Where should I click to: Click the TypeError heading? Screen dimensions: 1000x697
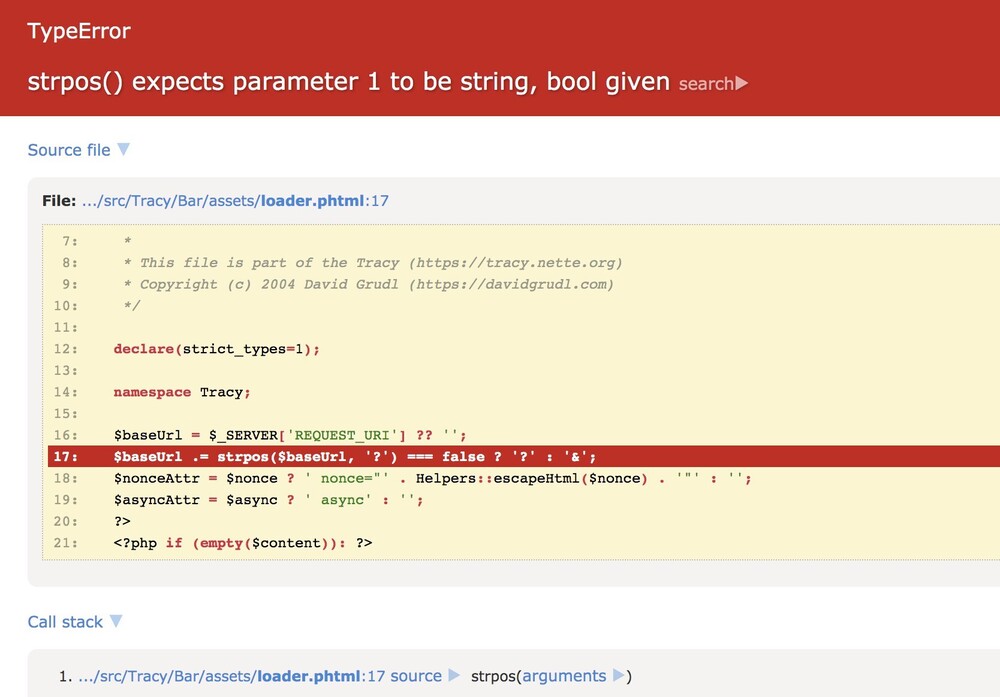(77, 31)
